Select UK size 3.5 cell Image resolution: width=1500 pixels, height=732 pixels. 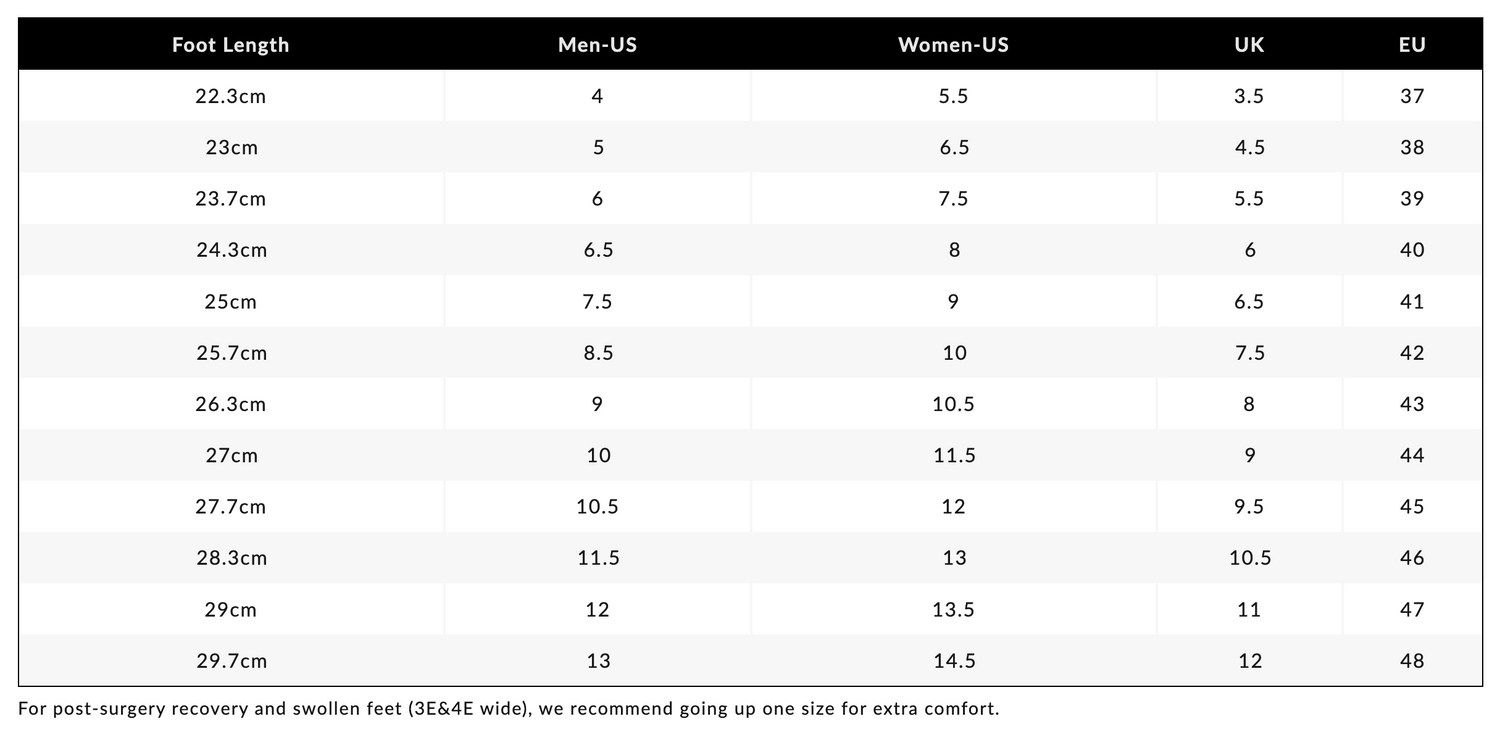pos(1249,96)
